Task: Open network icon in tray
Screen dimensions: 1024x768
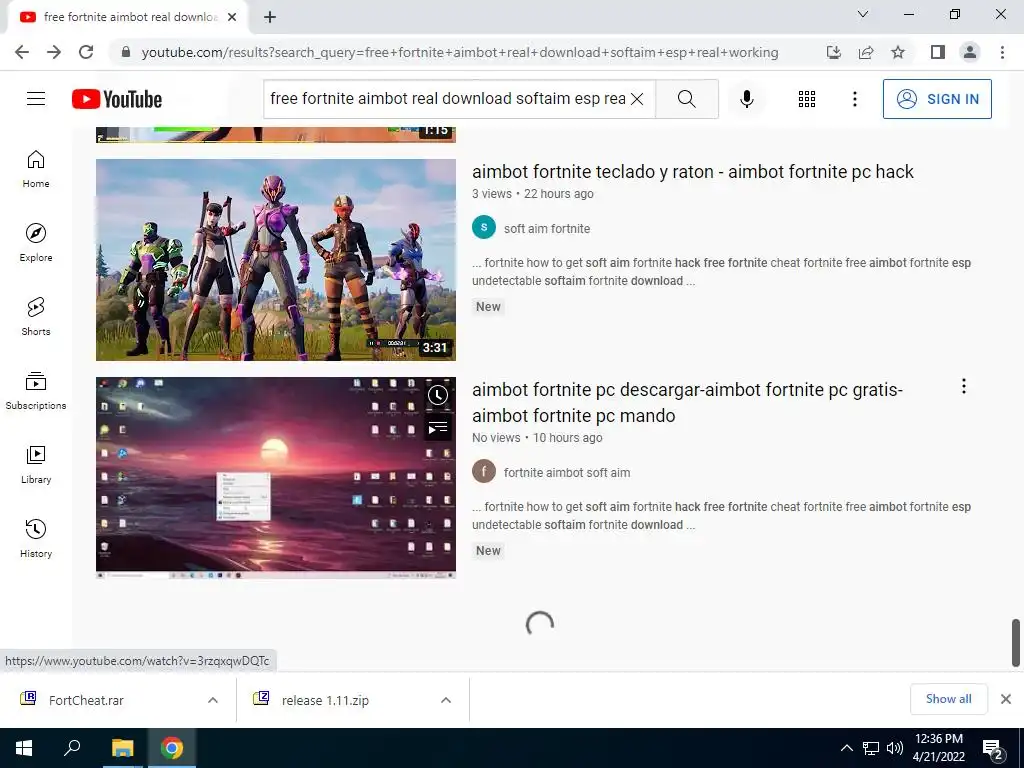Action: coord(871,748)
